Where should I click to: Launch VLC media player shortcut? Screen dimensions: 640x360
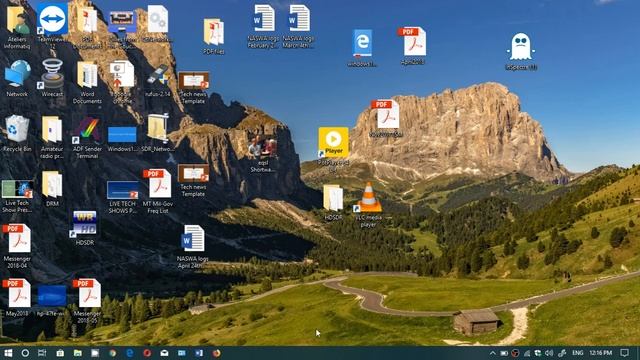[369, 204]
